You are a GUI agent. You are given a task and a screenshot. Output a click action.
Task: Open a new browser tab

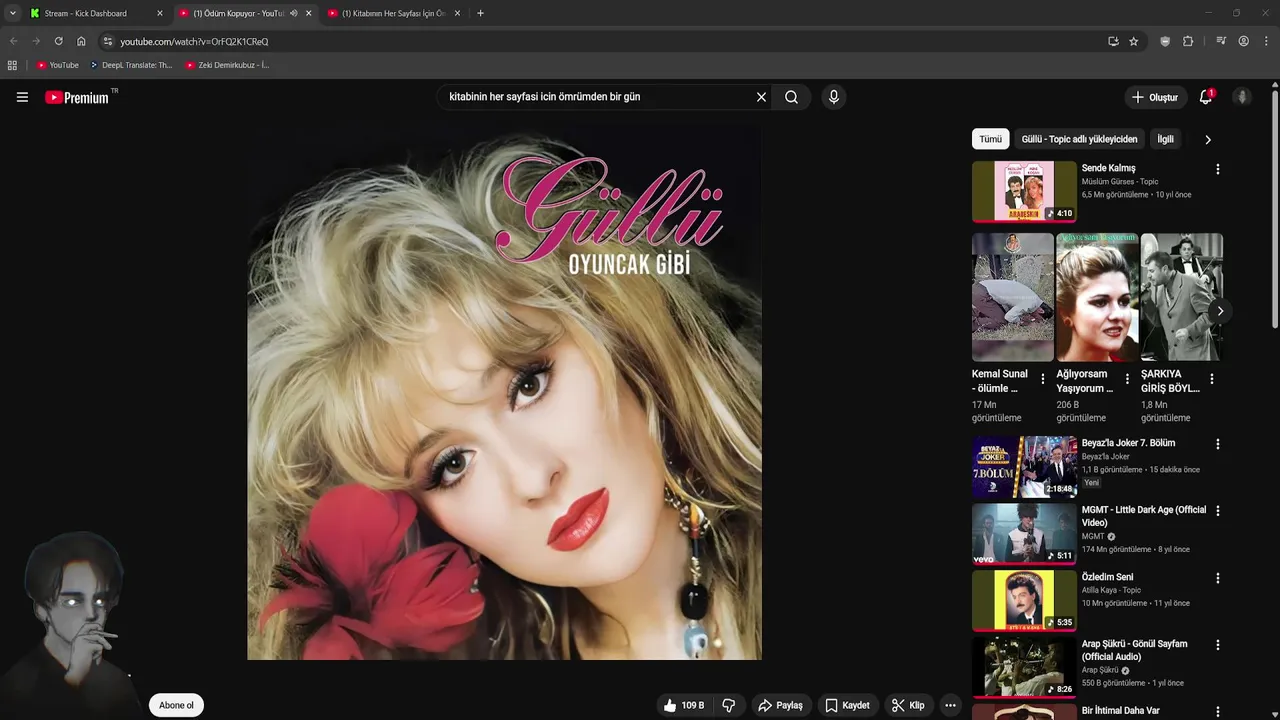pyautogui.click(x=480, y=13)
